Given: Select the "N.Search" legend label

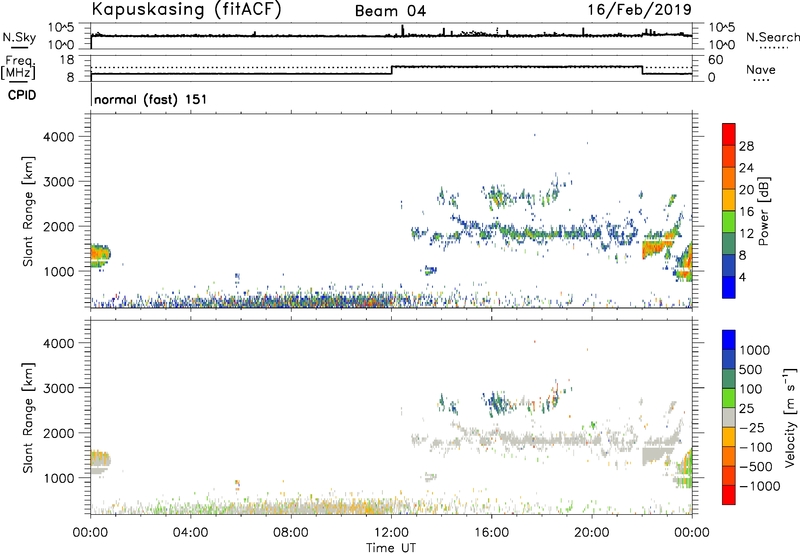Looking at the screenshot, I should [773, 37].
